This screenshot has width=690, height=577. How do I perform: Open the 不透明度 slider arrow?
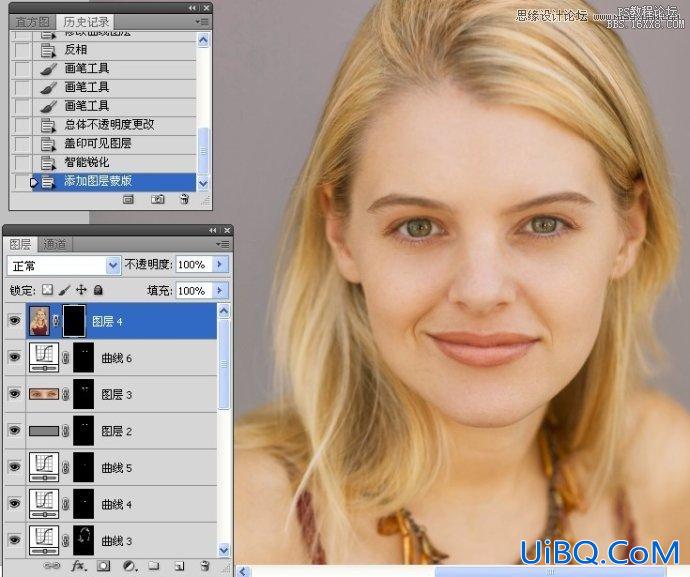pos(220,265)
